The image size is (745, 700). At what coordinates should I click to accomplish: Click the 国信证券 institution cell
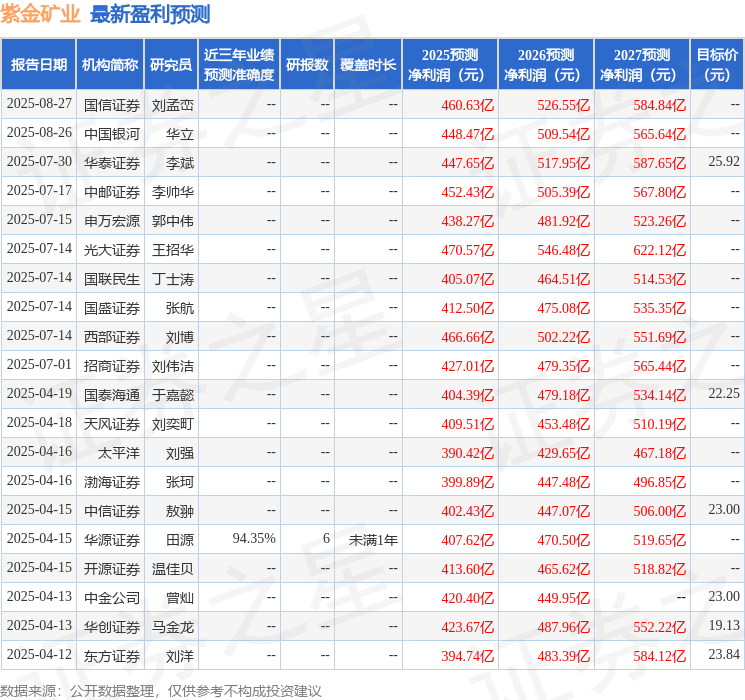[112, 105]
